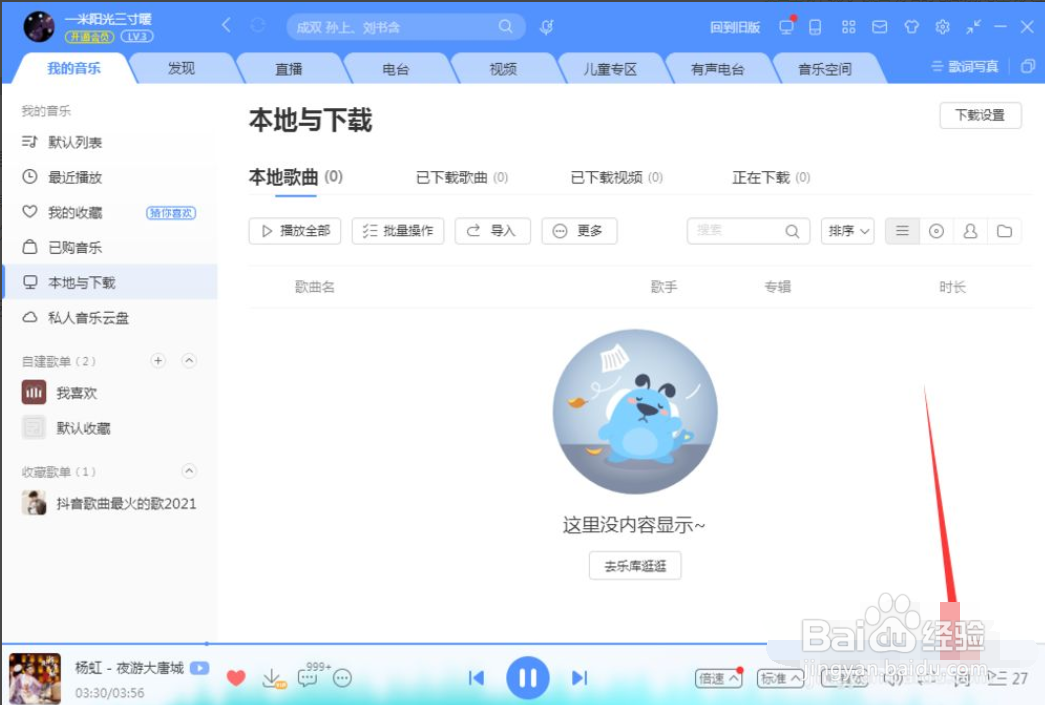Click the 开通会员 badge
1045x705 pixels.
[x=89, y=37]
